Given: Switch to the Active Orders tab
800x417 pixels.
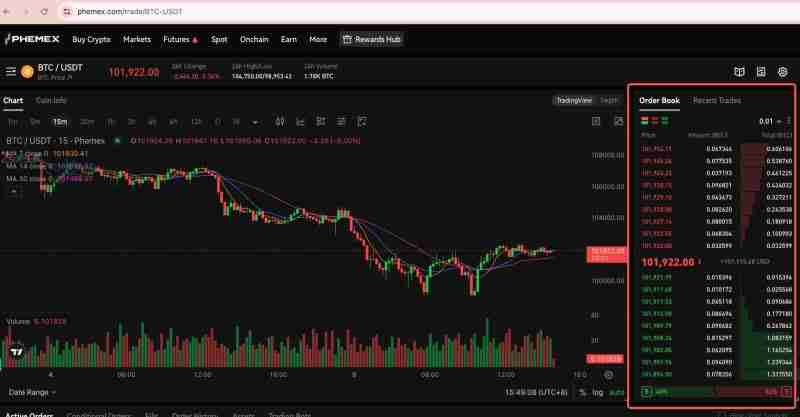Looking at the screenshot, I should tap(29, 414).
